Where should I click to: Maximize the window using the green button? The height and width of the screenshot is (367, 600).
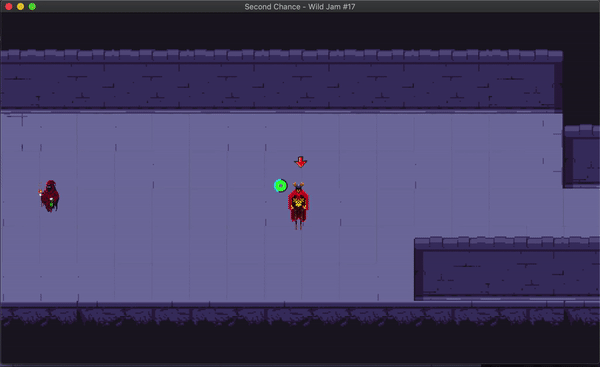[32, 7]
